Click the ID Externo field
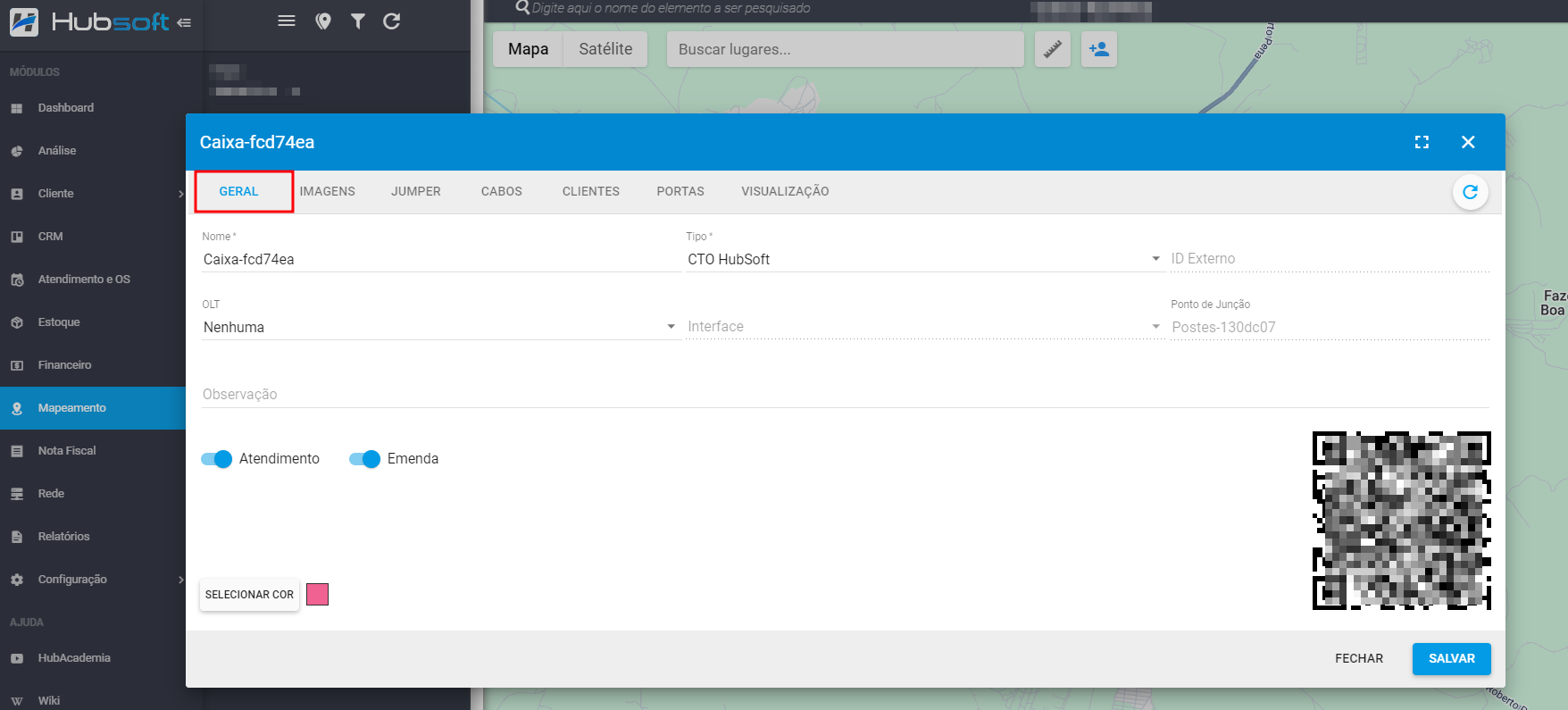This screenshot has width=1568, height=710. click(x=1330, y=259)
